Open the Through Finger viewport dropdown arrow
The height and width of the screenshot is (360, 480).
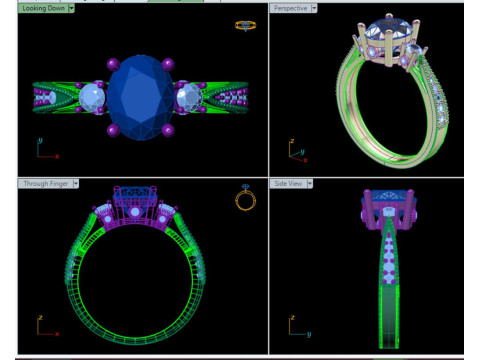(76, 184)
